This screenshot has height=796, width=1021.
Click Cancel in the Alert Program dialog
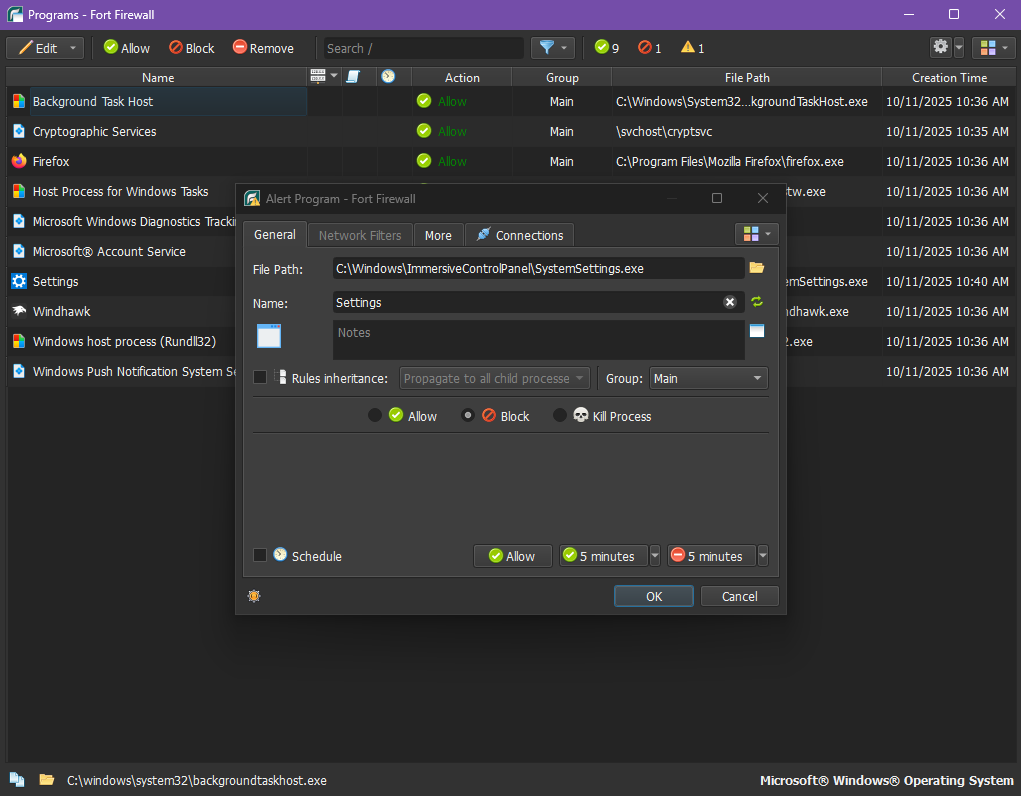[740, 597]
